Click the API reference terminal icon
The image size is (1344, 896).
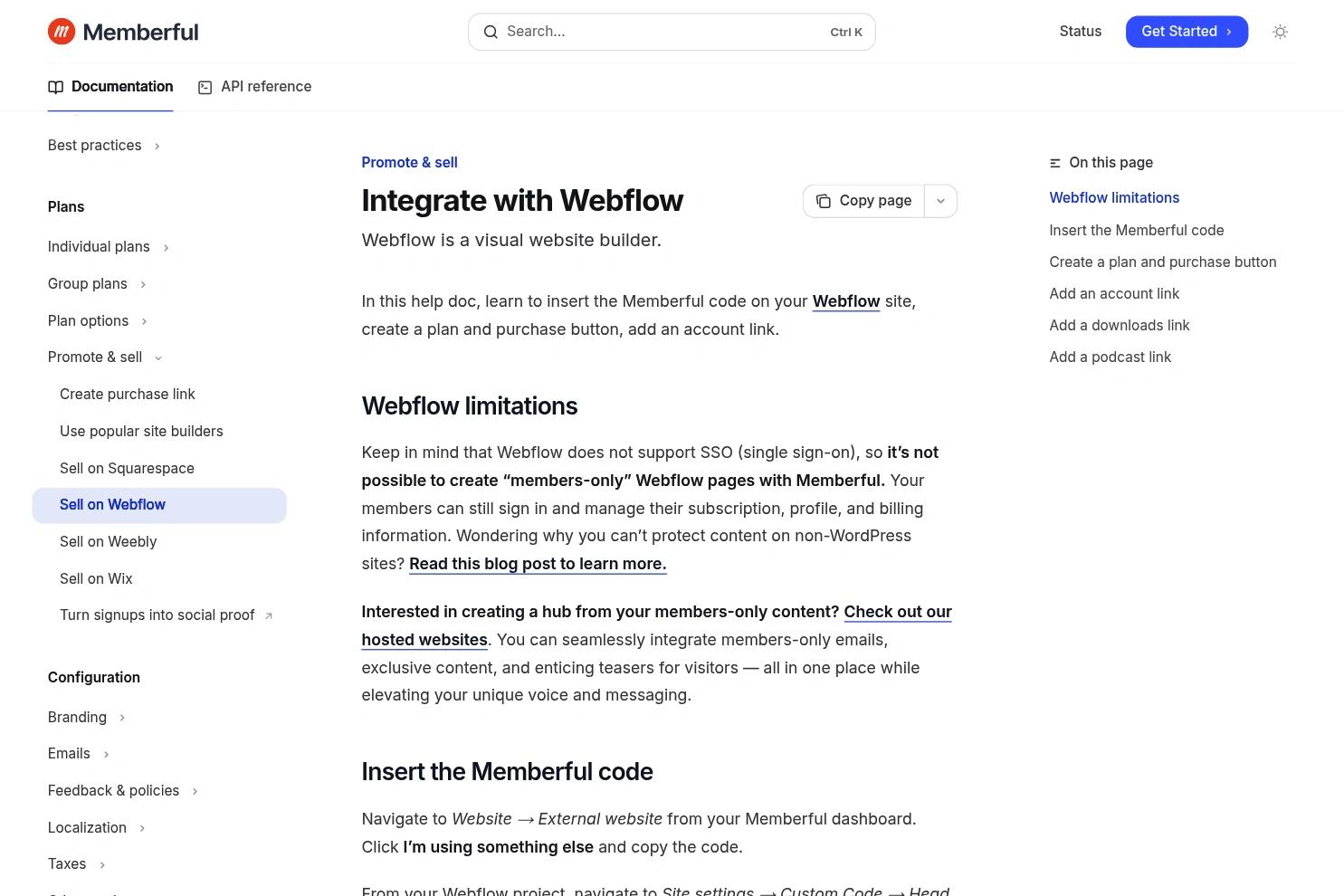click(x=205, y=87)
